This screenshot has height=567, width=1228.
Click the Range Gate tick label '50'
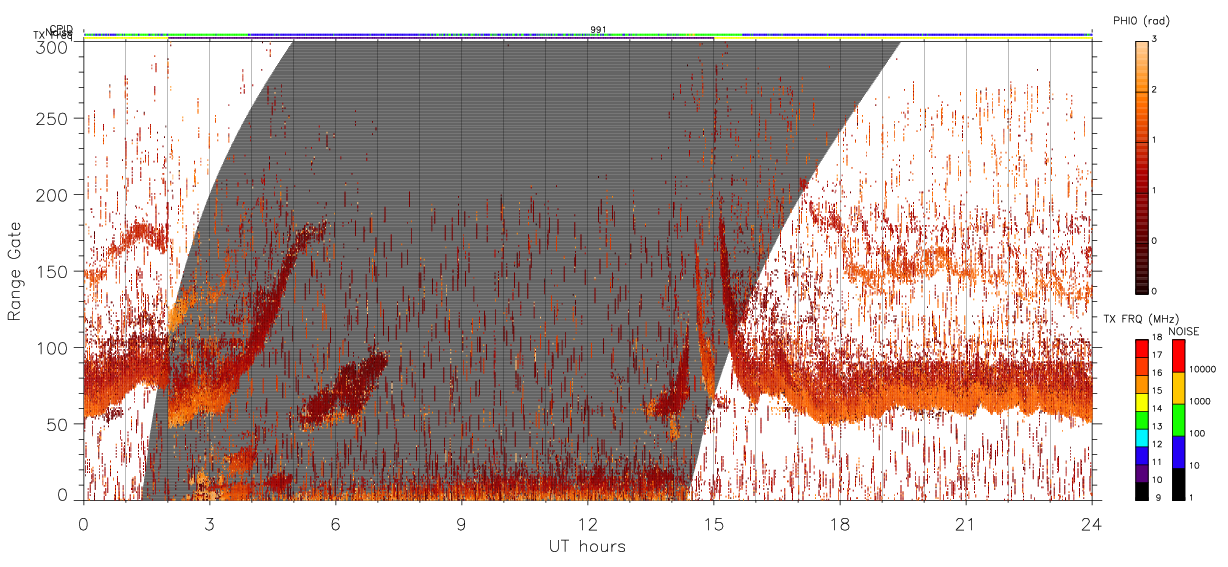click(59, 424)
